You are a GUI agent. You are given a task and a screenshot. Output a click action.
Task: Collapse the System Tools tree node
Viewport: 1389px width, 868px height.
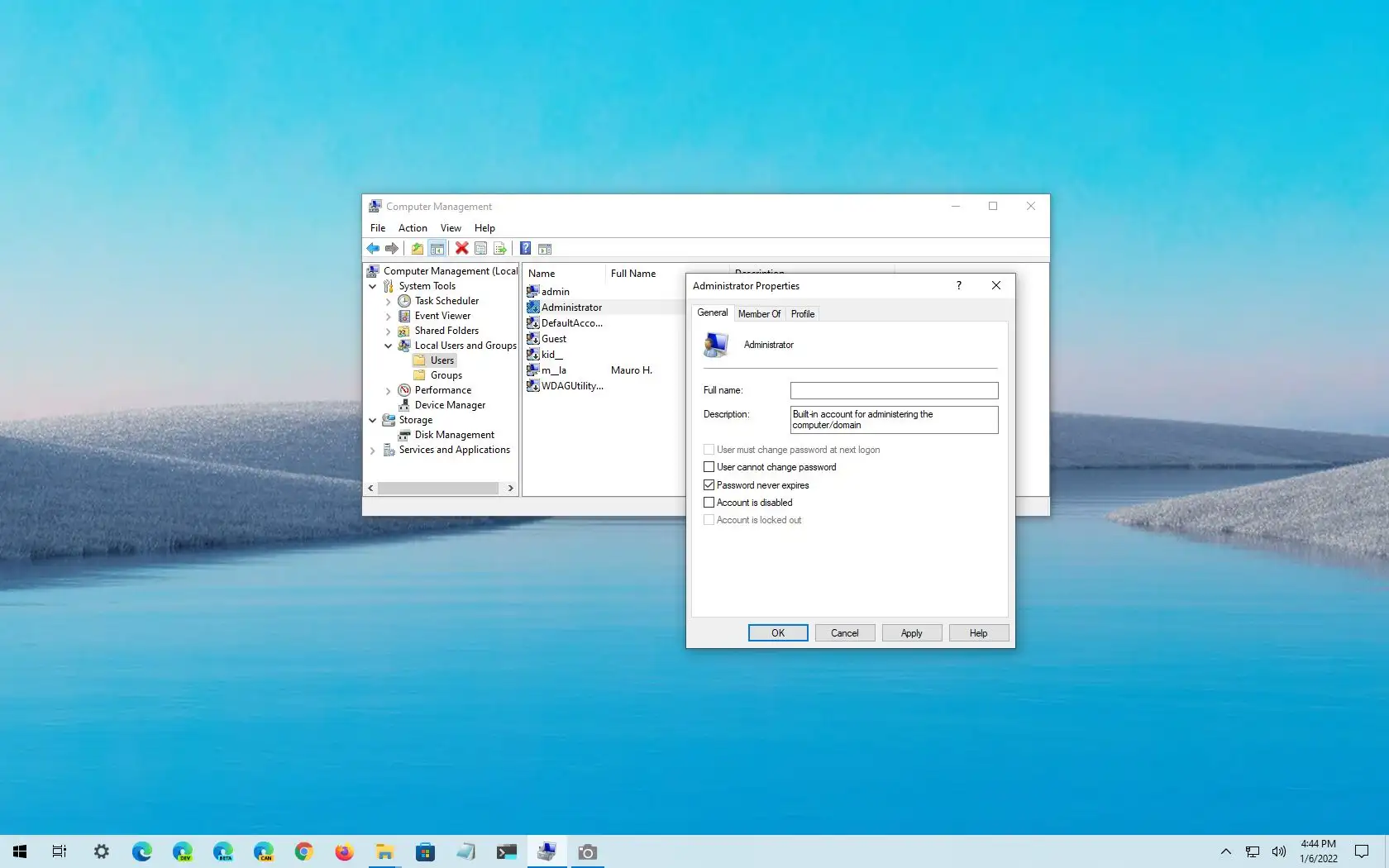(373, 286)
